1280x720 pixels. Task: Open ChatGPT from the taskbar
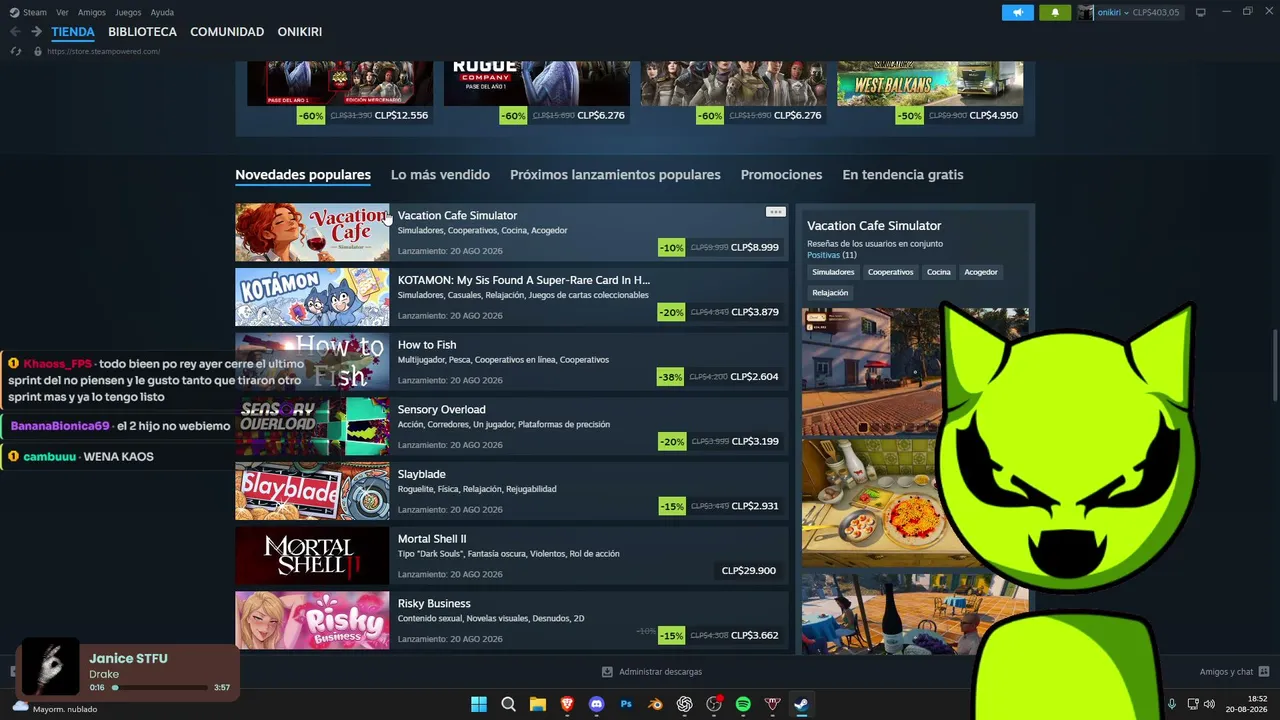pyautogui.click(x=684, y=704)
